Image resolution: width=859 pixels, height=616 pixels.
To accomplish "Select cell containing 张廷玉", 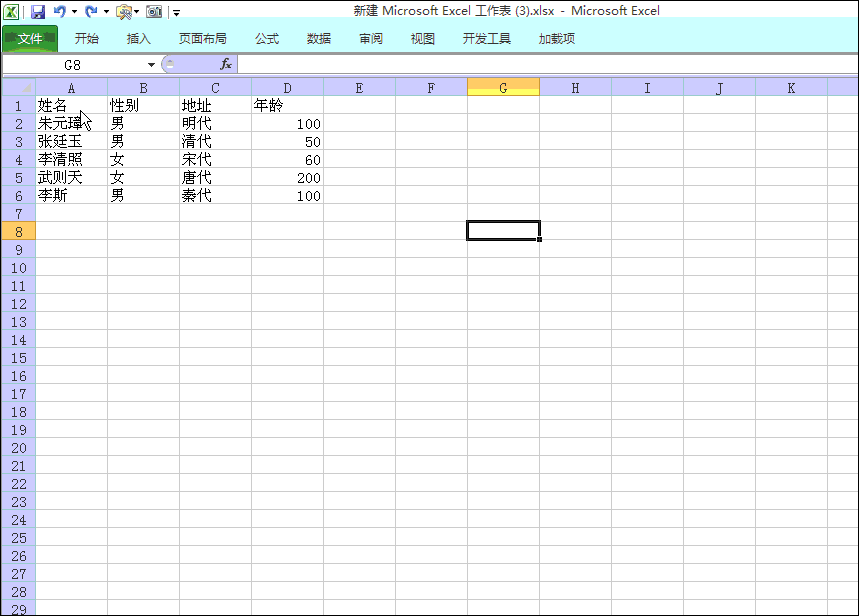I will (x=71, y=141).
